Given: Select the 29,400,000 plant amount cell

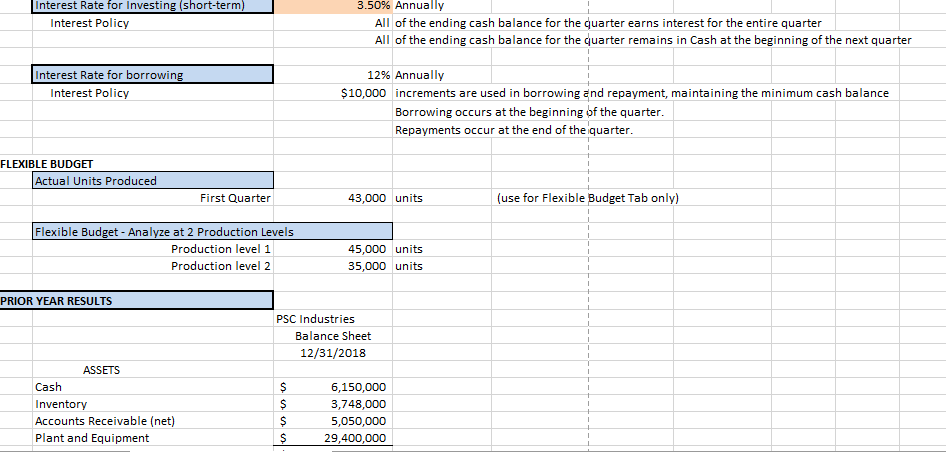Looking at the screenshot, I should (333, 438).
